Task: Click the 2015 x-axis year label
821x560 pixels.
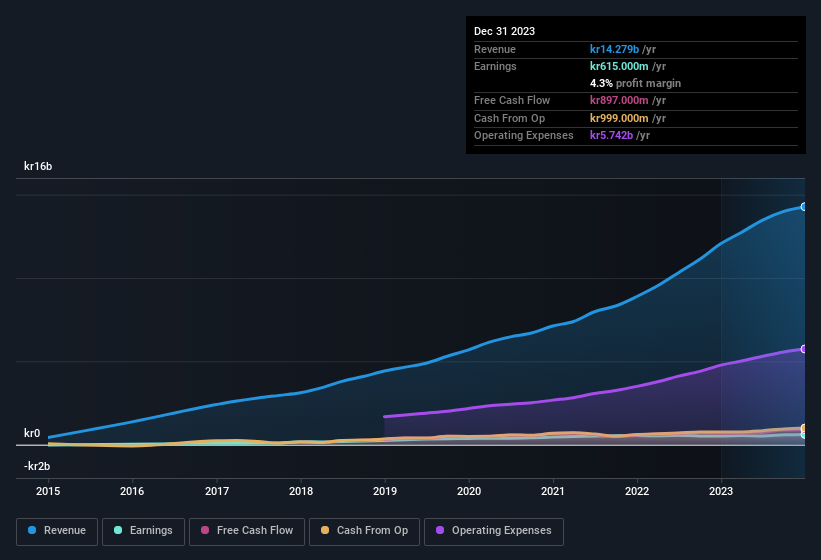Action: tap(49, 491)
